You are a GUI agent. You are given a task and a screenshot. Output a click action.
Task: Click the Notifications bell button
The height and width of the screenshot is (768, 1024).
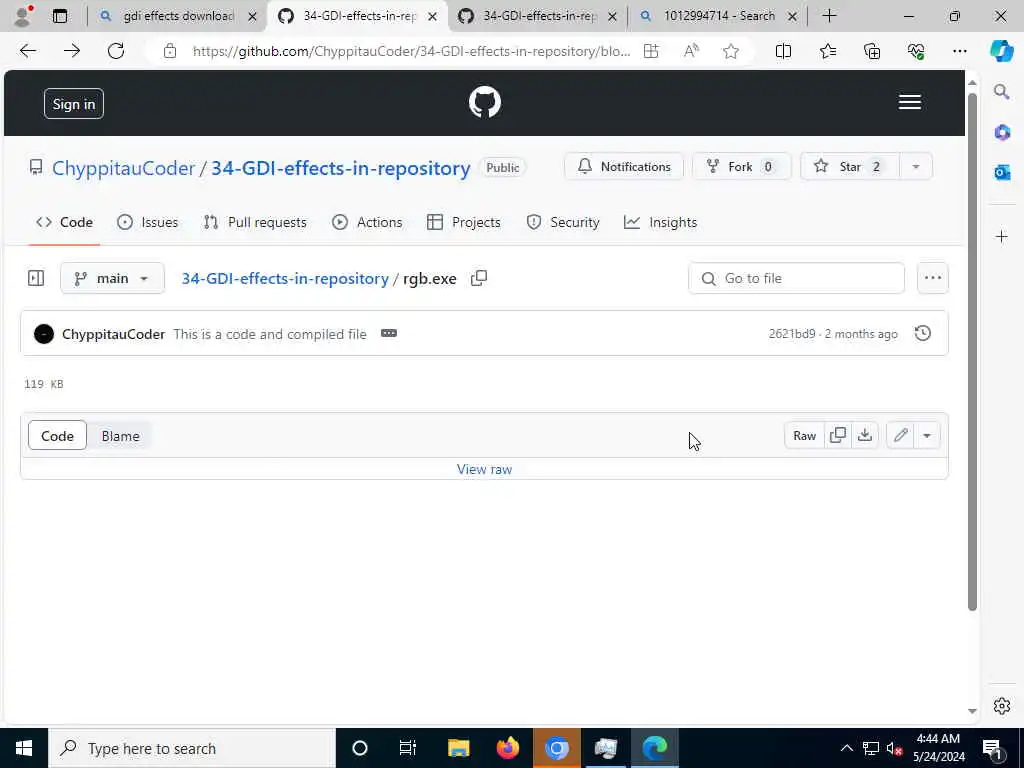click(x=624, y=167)
